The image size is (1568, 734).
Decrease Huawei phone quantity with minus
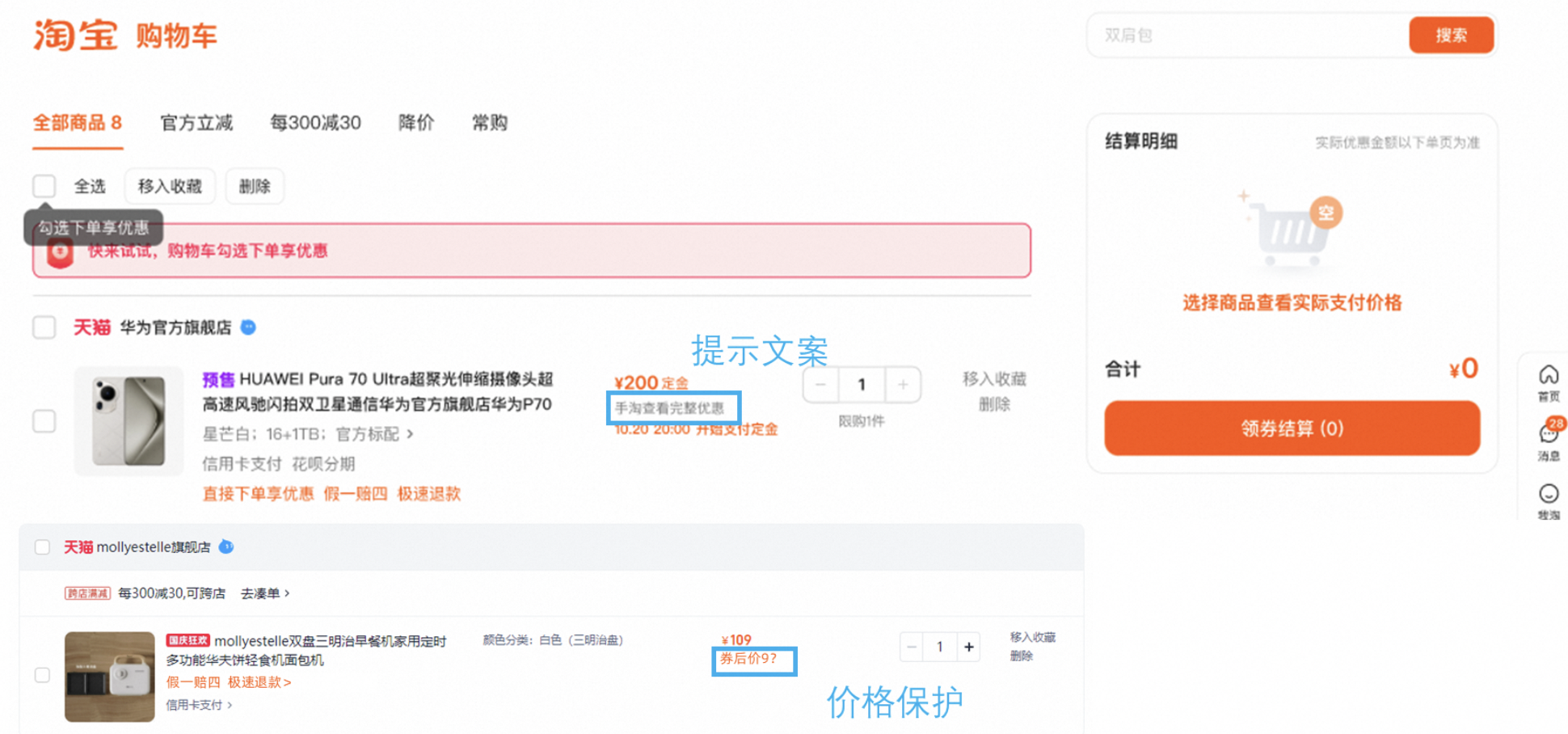tap(821, 384)
